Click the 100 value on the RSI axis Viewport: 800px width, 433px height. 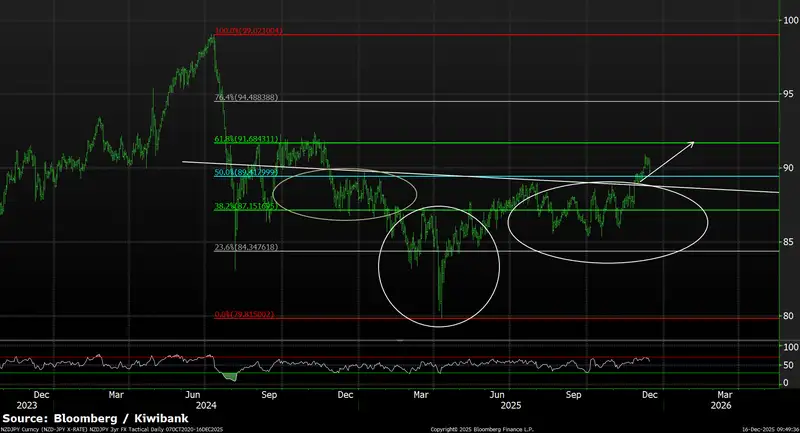[x=791, y=347]
